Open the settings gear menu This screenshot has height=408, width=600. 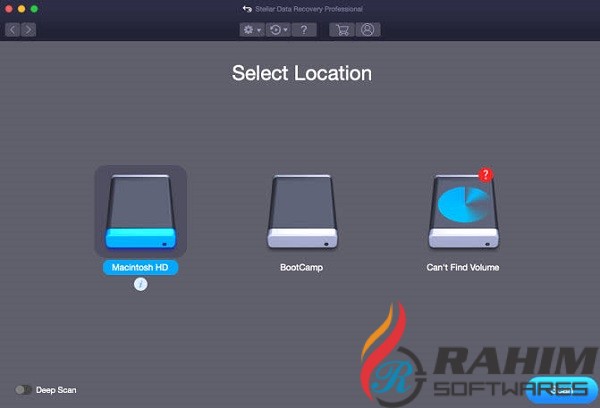coord(252,30)
